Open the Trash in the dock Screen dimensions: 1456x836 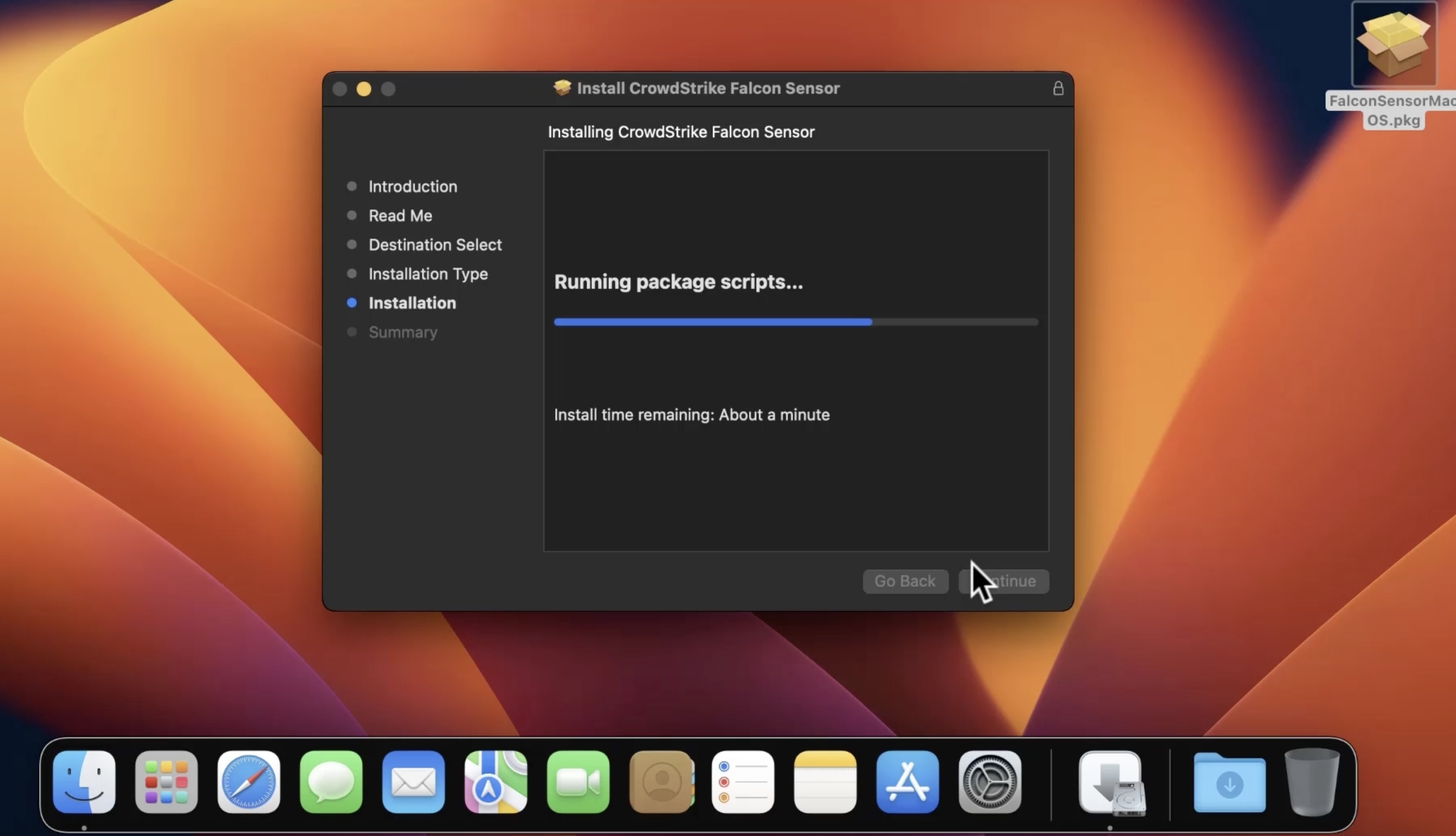[1311, 782]
